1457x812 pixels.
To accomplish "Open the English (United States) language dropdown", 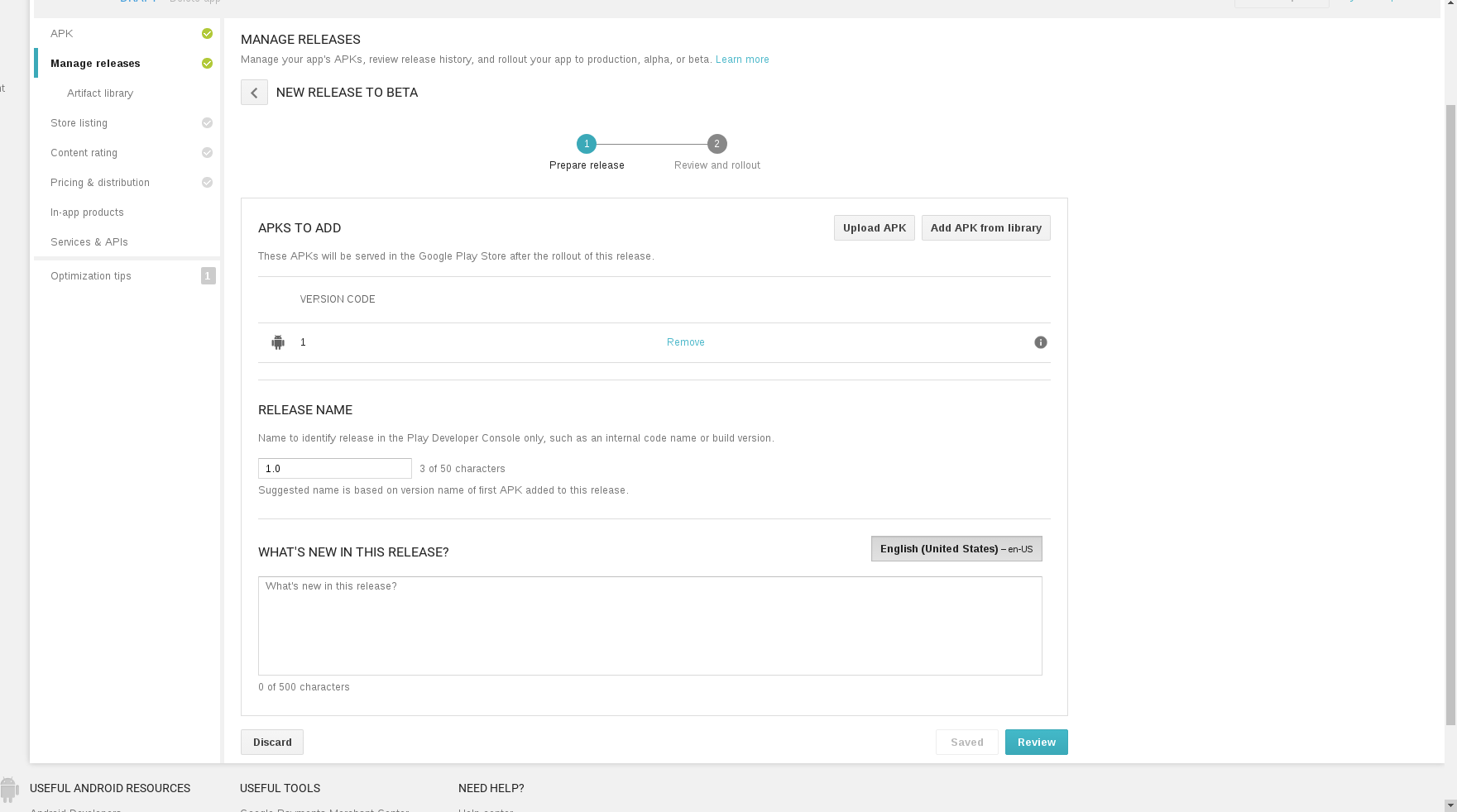I will point(956,549).
